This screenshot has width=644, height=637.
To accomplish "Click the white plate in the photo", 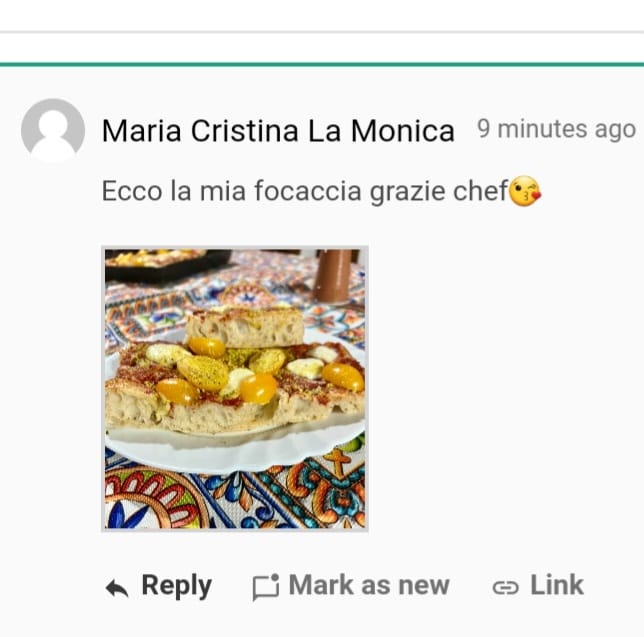I will [234, 450].
